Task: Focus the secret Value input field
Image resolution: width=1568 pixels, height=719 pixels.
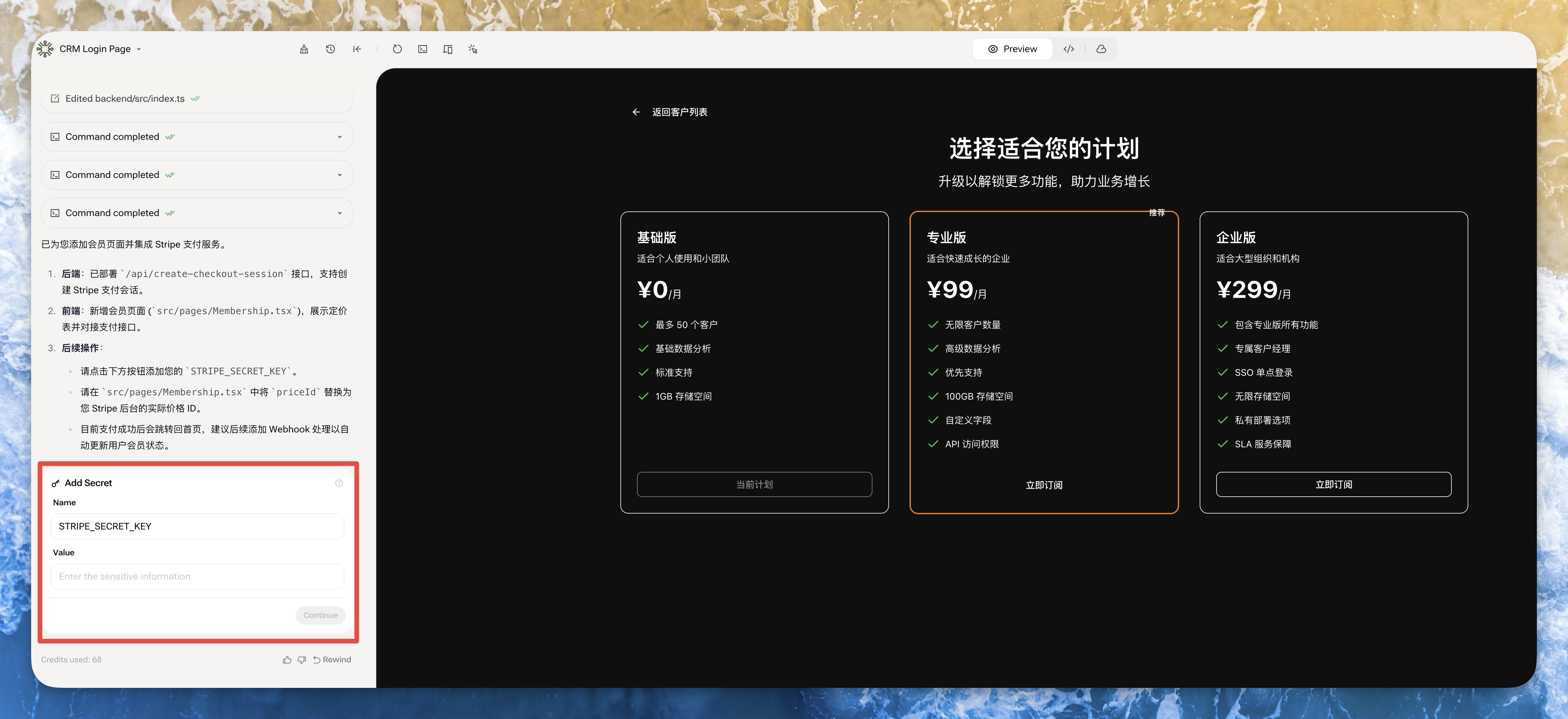Action: coord(197,576)
